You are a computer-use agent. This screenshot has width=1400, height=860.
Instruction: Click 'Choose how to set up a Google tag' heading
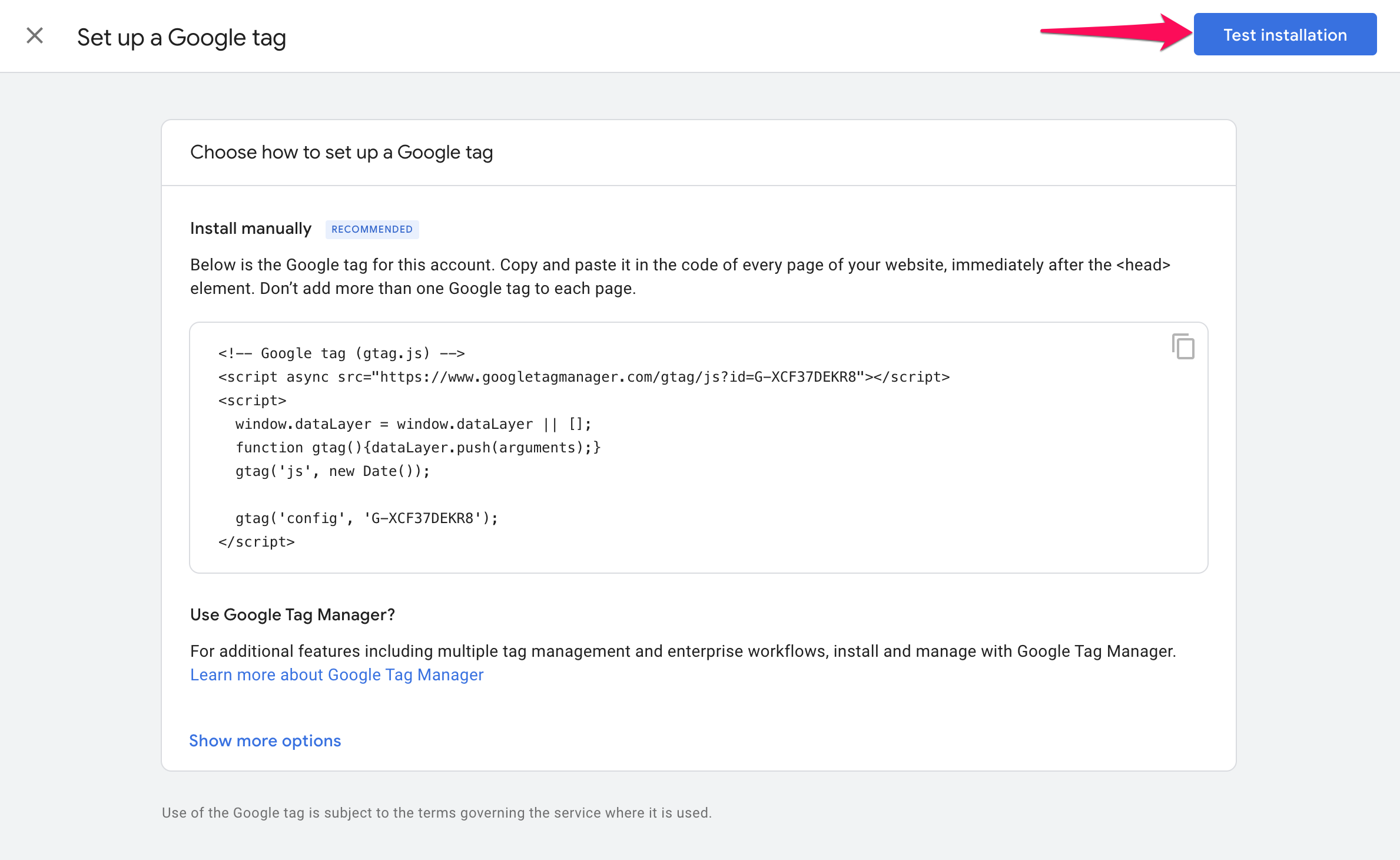pos(341,152)
